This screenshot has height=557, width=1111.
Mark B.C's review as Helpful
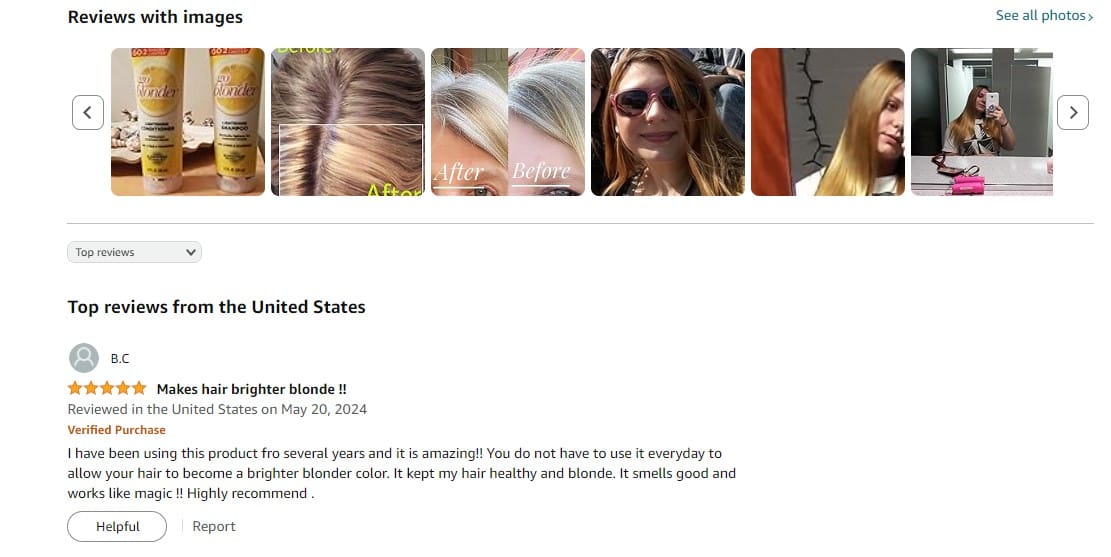click(x=117, y=527)
